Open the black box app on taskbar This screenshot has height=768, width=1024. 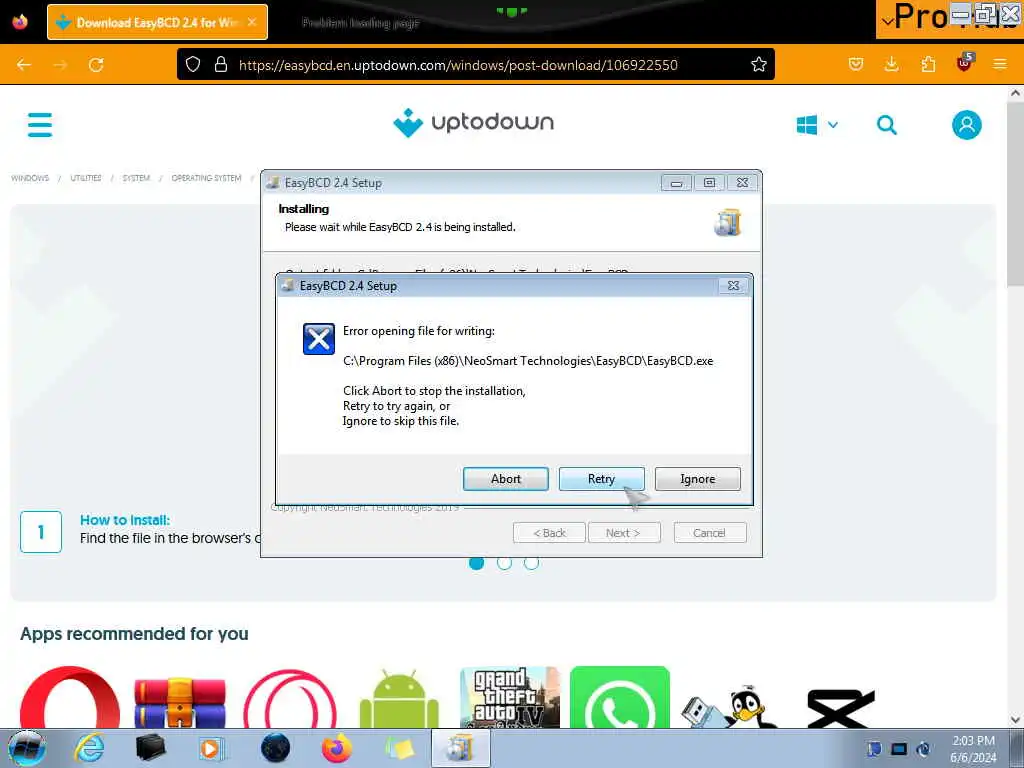pyautogui.click(x=150, y=748)
